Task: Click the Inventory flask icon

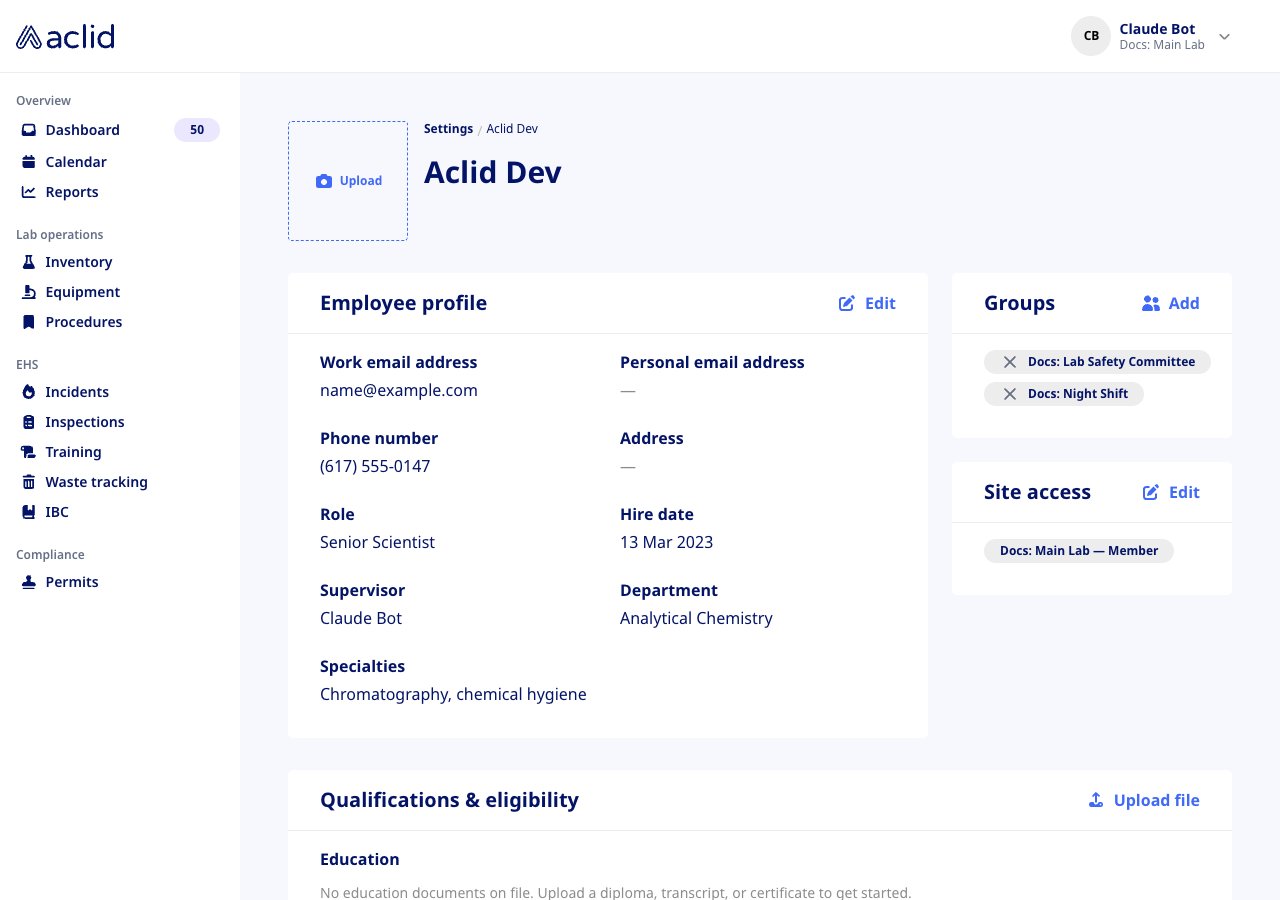Action: point(29,262)
